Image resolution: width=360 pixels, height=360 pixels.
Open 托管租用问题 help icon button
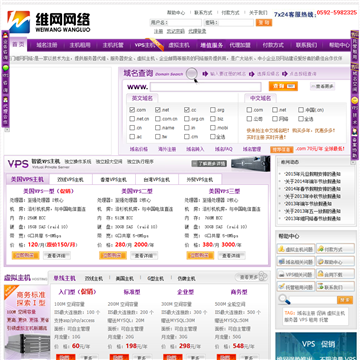click(x=296, y=287)
